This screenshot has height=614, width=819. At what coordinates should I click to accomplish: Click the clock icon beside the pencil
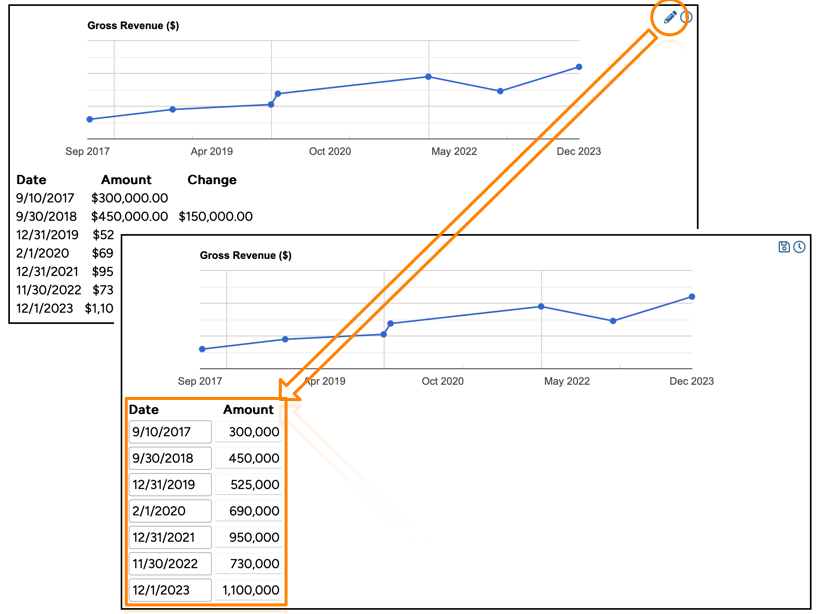pos(686,17)
